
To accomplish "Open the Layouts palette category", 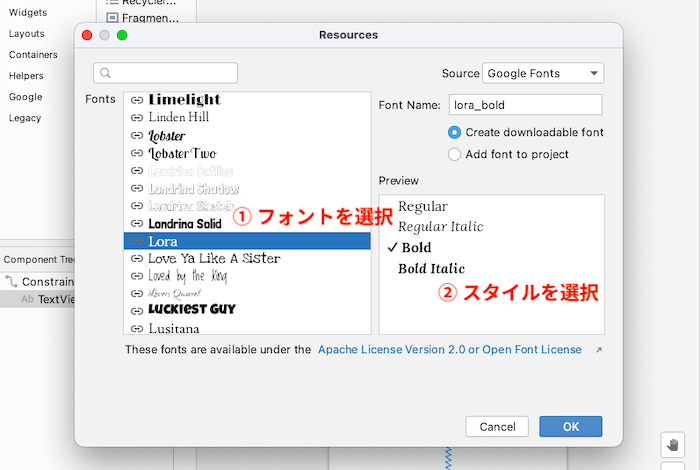I will pos(26,33).
